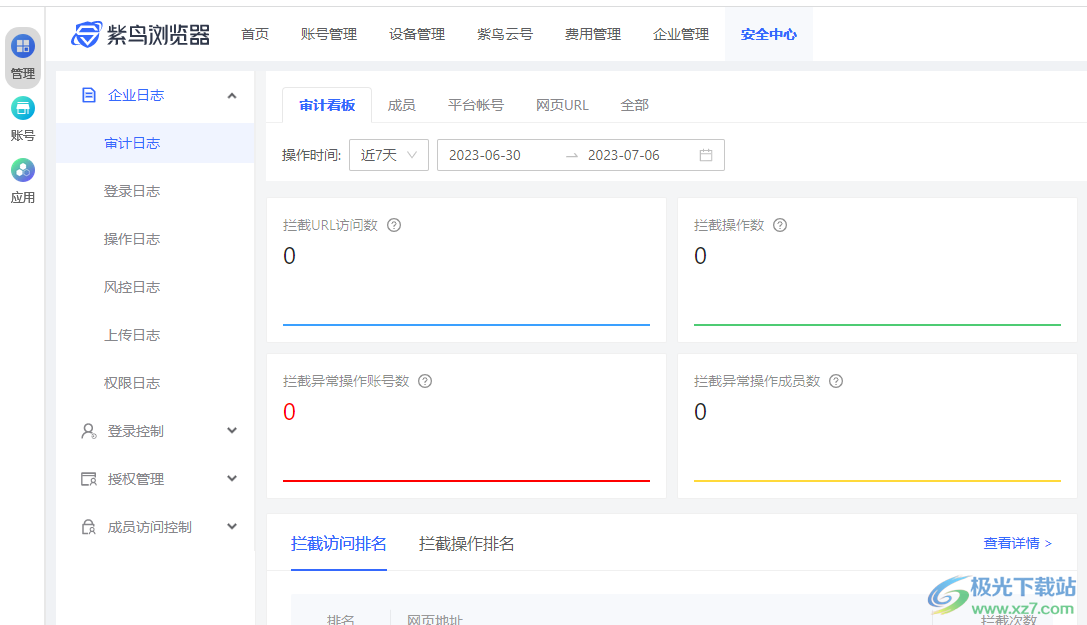Screen dimensions: 1087x625
Task: Collapse the 企业日志 section chevron
Action: click(232, 96)
